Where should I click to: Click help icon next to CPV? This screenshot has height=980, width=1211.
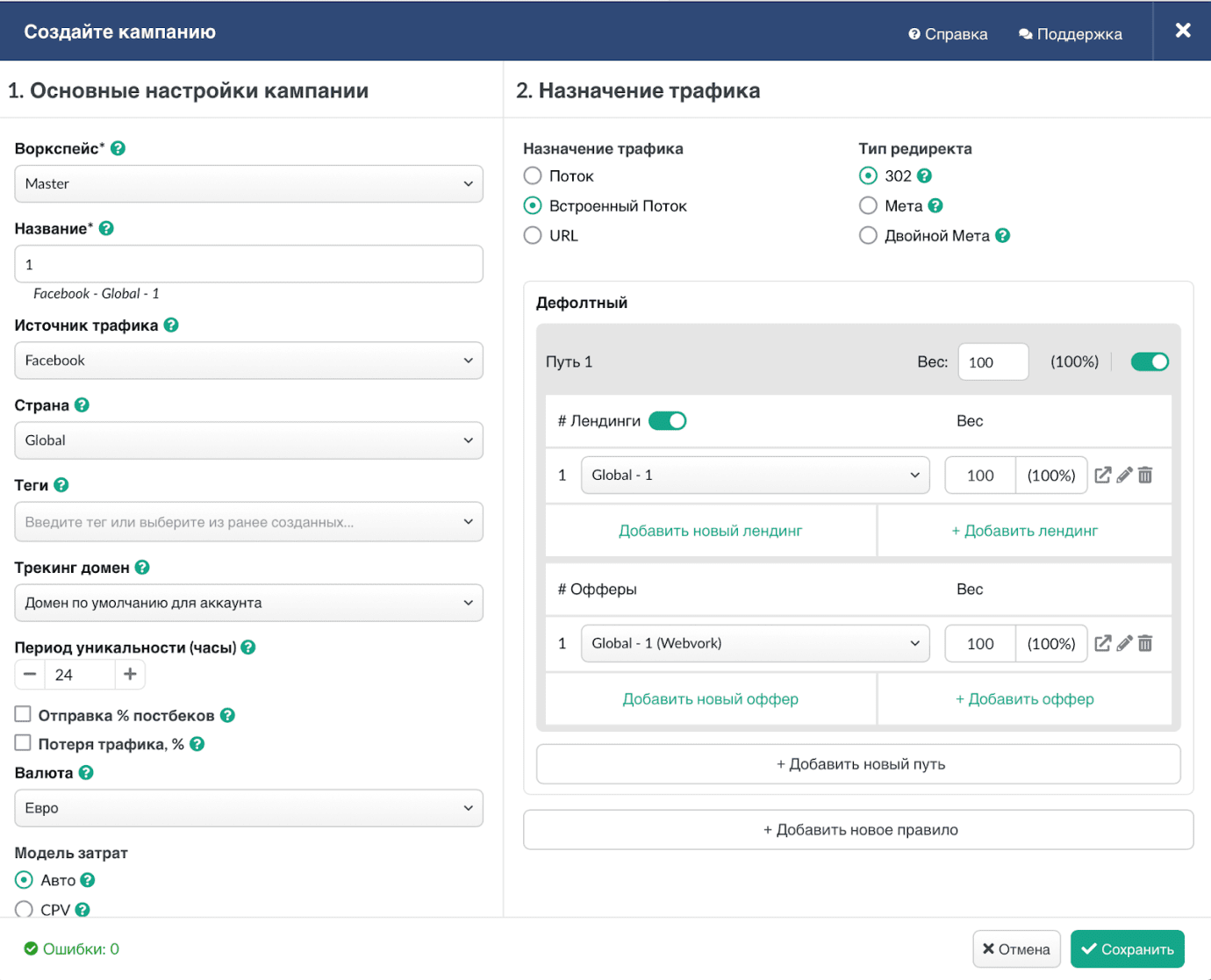[82, 910]
